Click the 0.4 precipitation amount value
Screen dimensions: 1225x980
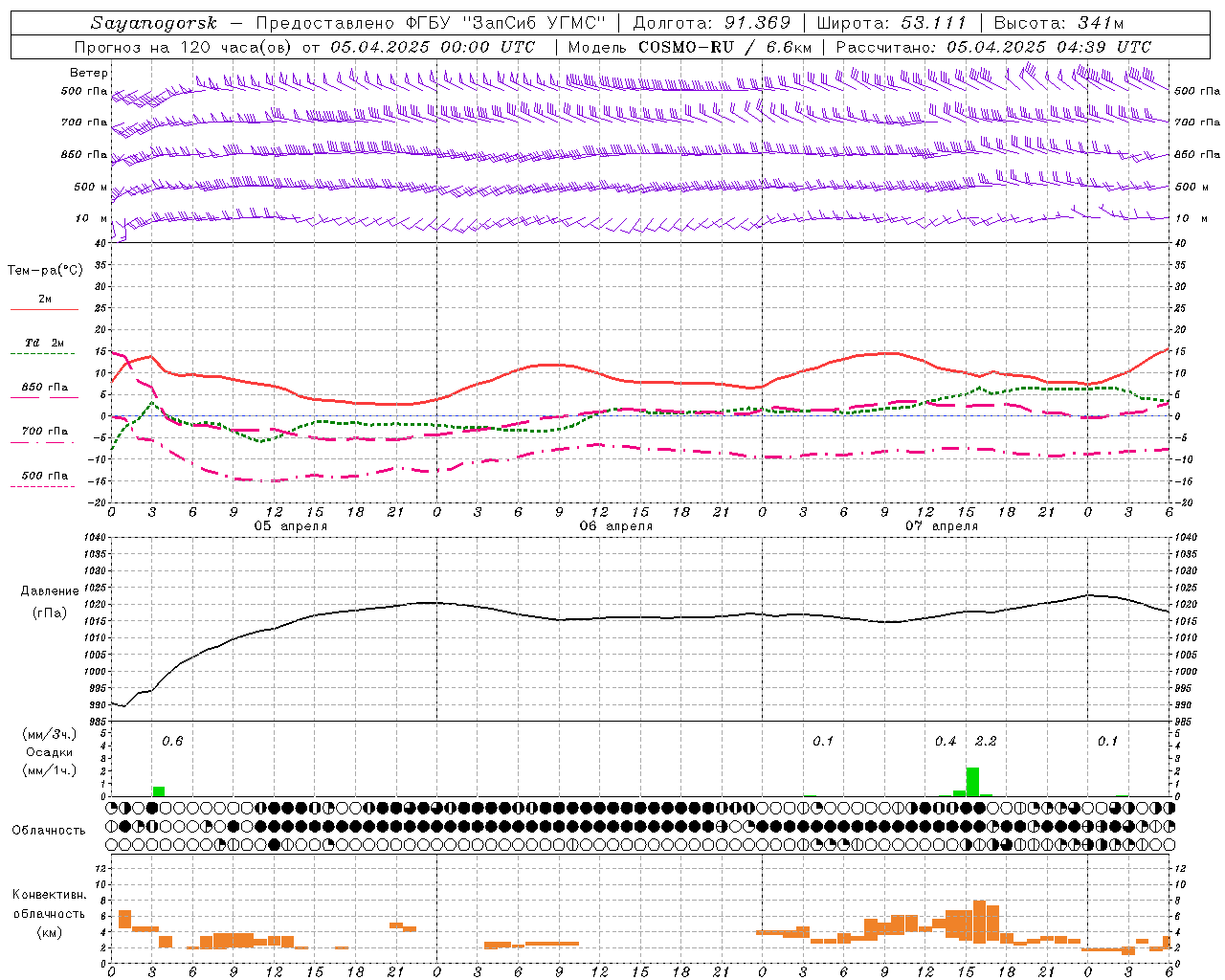coord(946,742)
